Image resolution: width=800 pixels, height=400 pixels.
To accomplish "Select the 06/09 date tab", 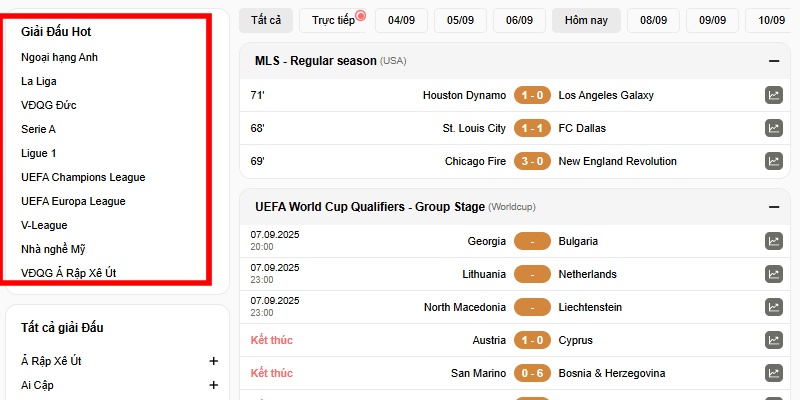I will (519, 20).
